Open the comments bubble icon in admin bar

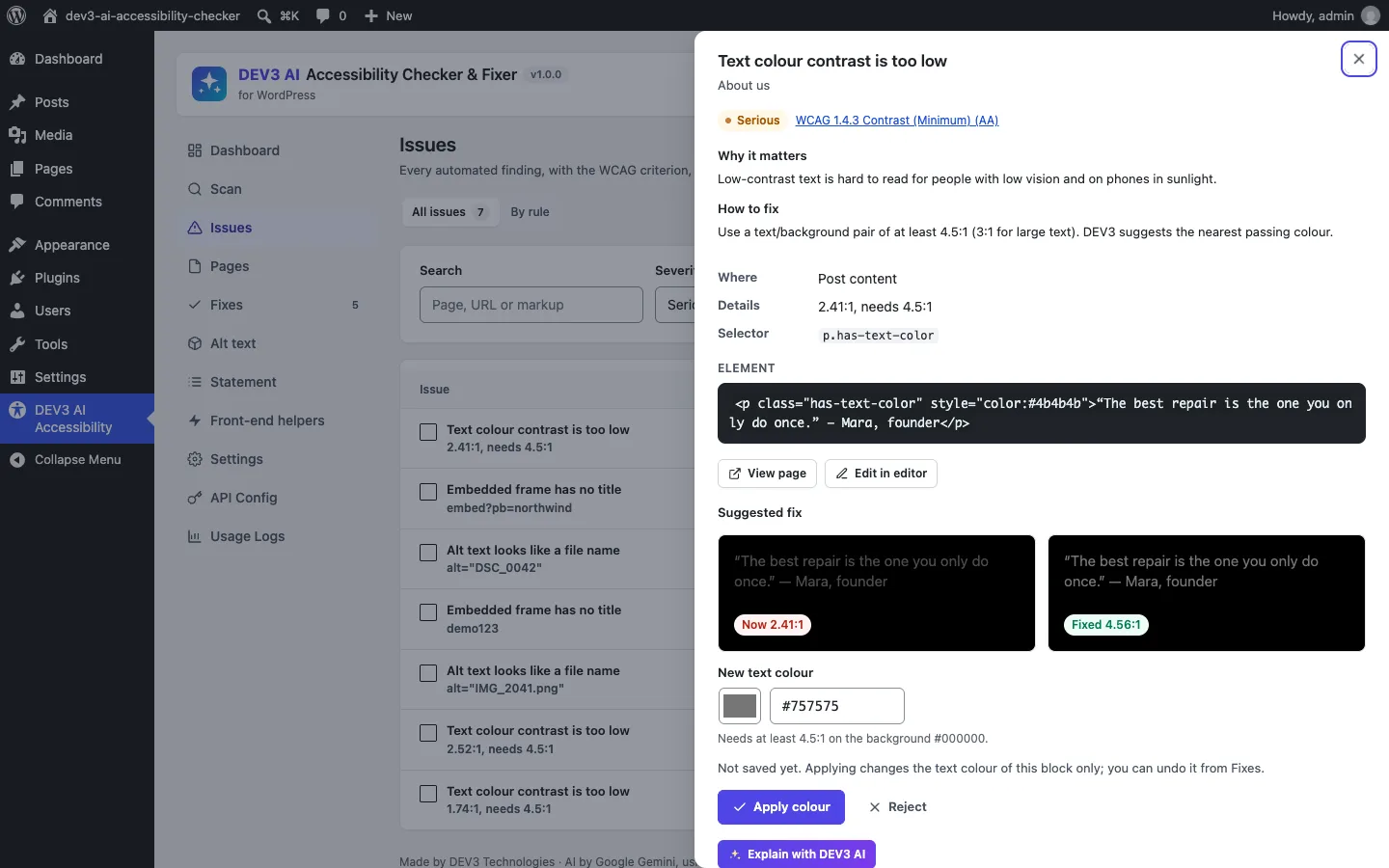pyautogui.click(x=322, y=15)
